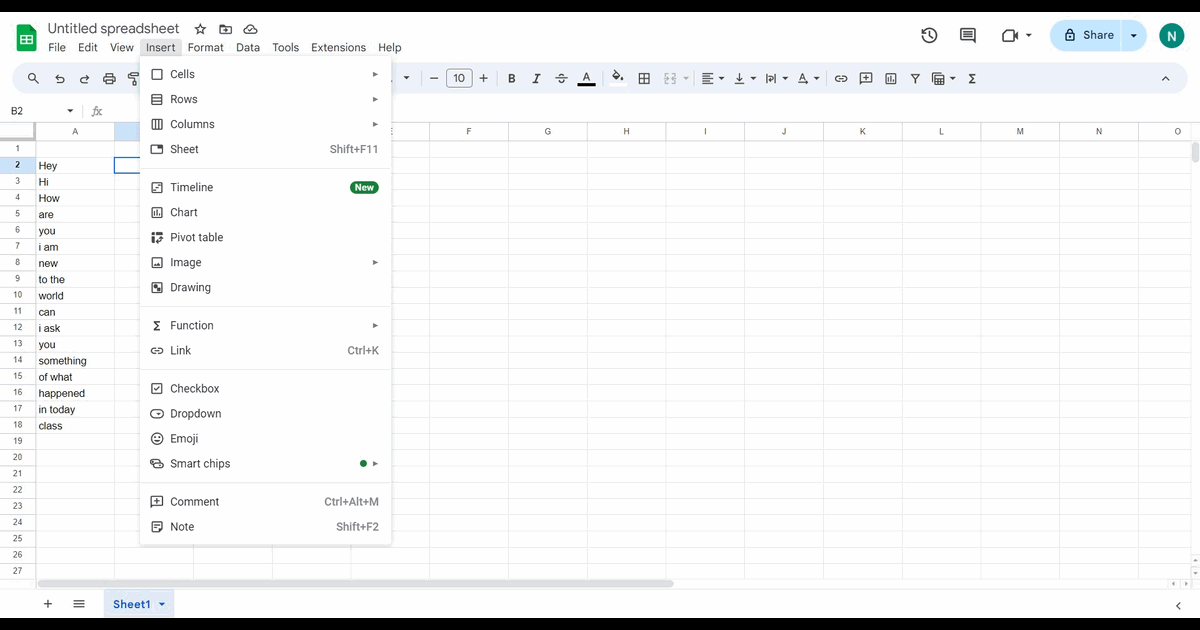
Task: Click the Redo arrow in toolbar
Action: coord(84,78)
